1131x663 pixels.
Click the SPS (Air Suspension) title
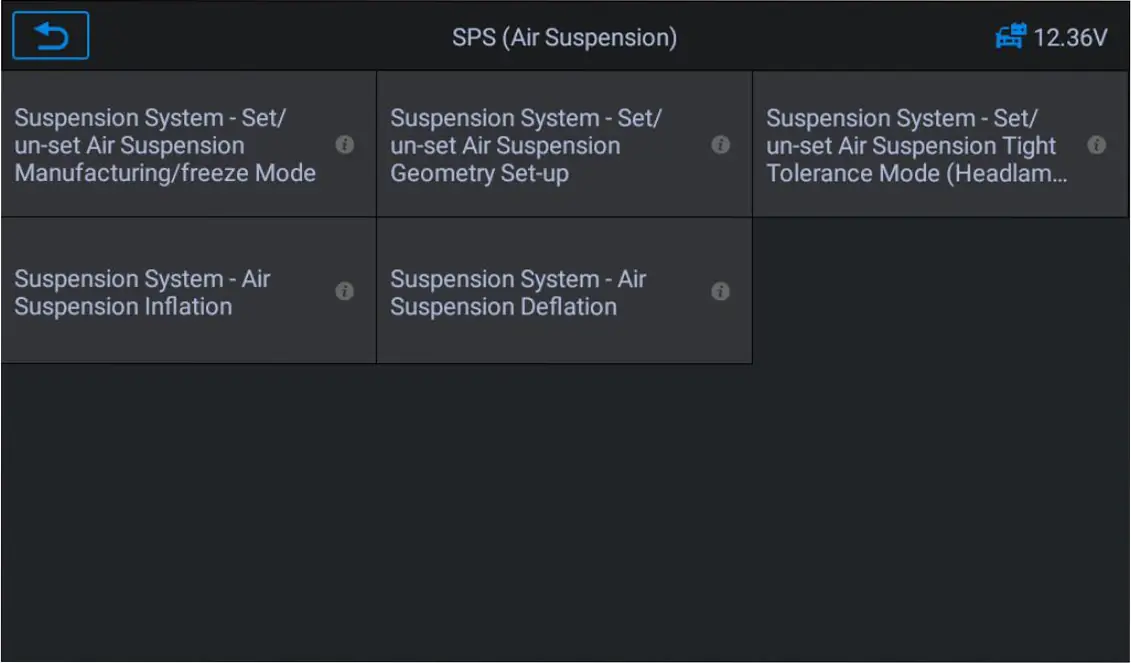pos(564,38)
